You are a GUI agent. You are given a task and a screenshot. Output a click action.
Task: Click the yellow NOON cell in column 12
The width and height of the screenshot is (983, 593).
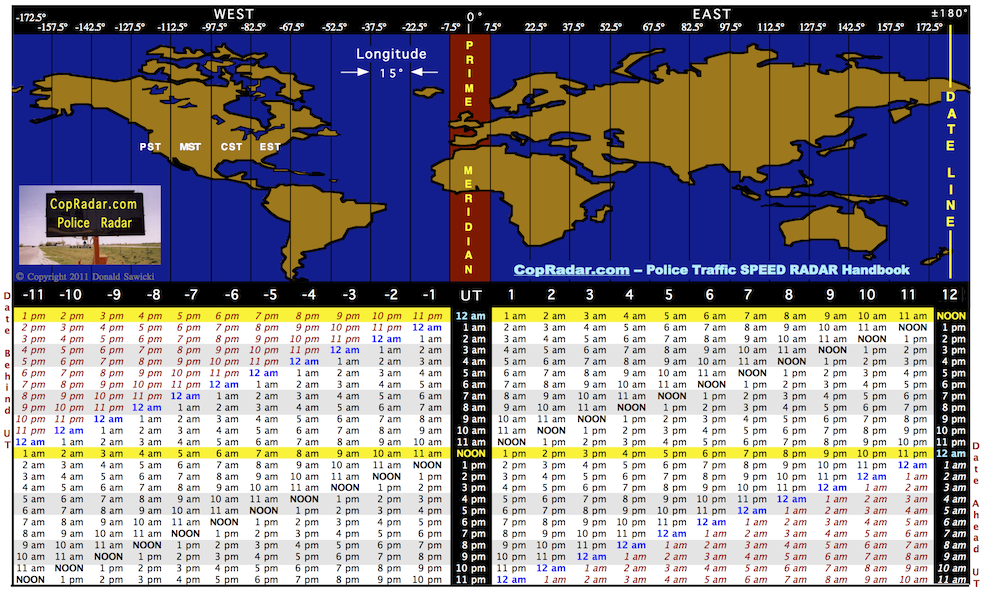tap(951, 316)
